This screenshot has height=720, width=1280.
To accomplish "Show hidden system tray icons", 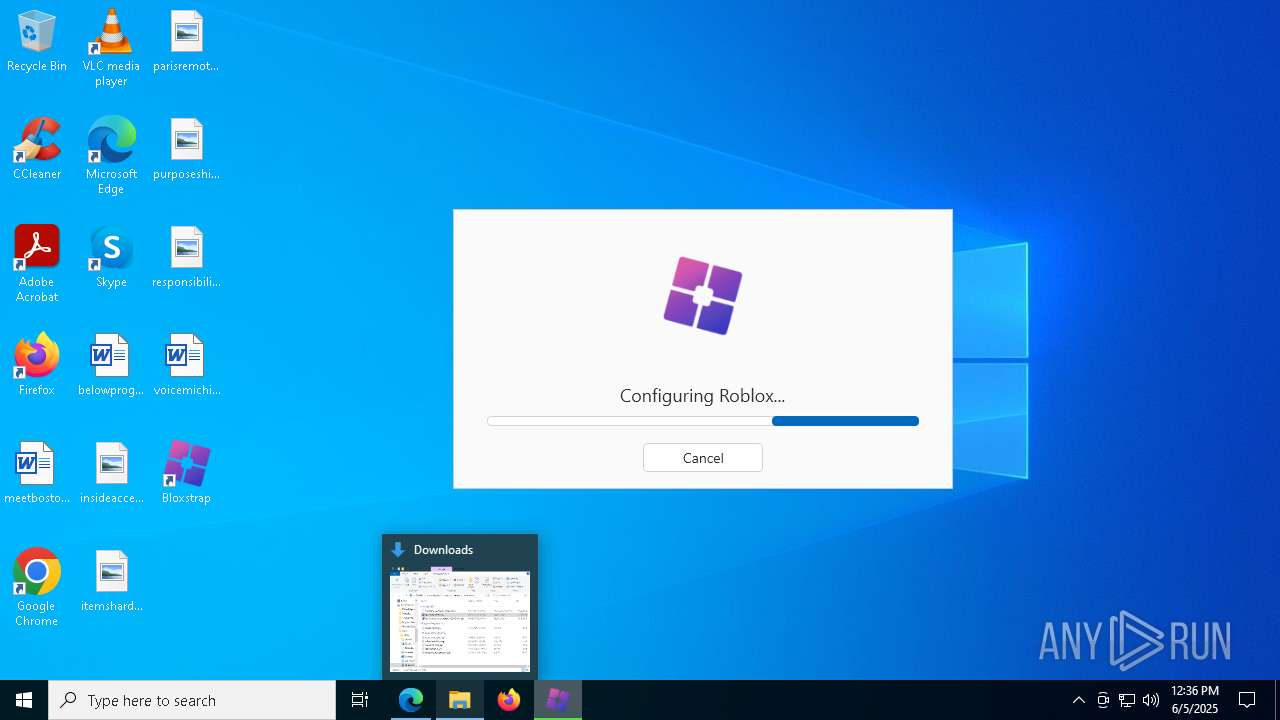I will [1079, 700].
